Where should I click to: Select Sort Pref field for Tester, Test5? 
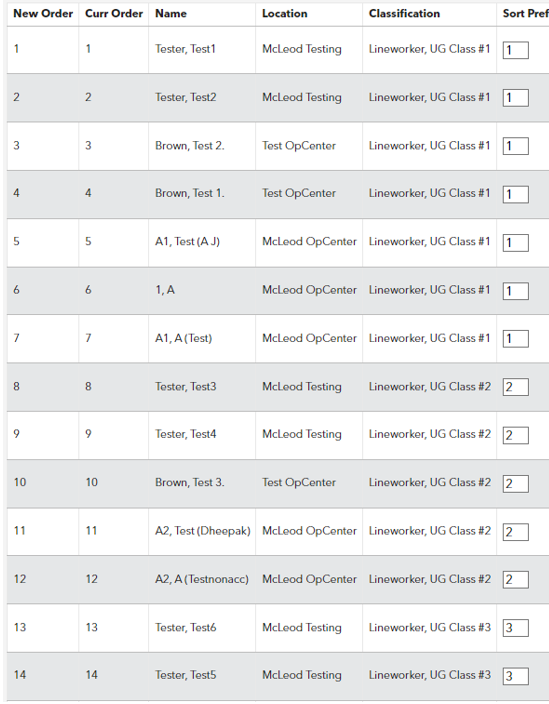point(515,676)
